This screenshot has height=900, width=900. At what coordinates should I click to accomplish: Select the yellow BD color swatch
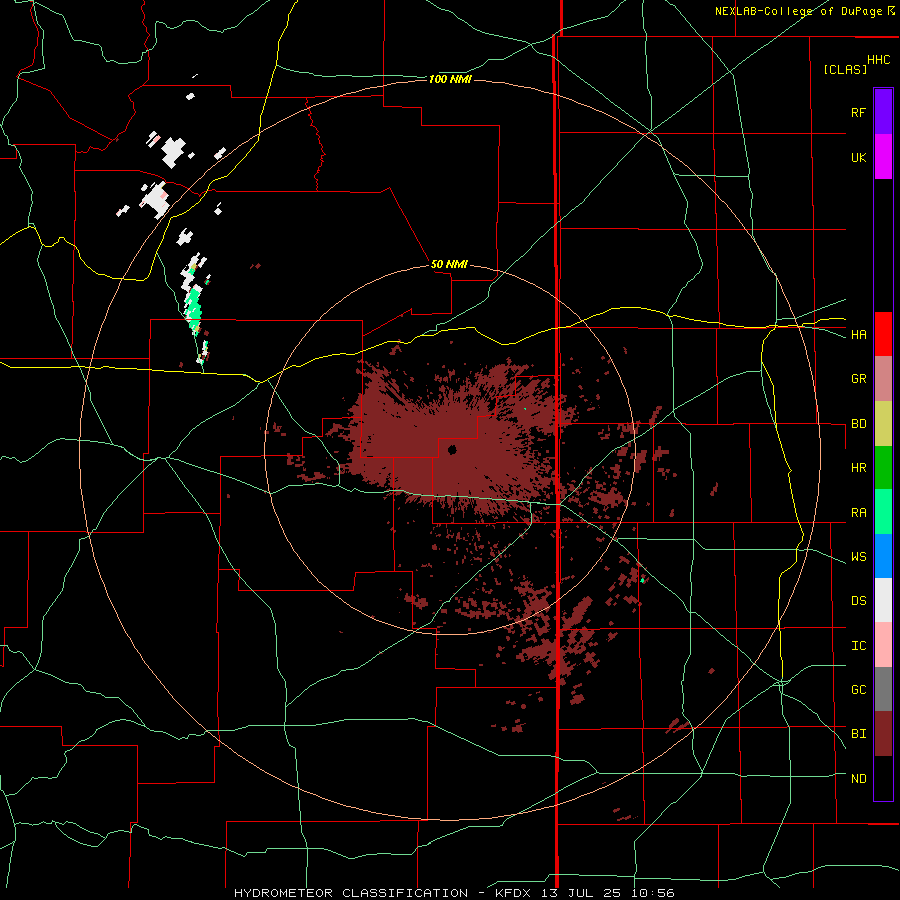pos(883,424)
